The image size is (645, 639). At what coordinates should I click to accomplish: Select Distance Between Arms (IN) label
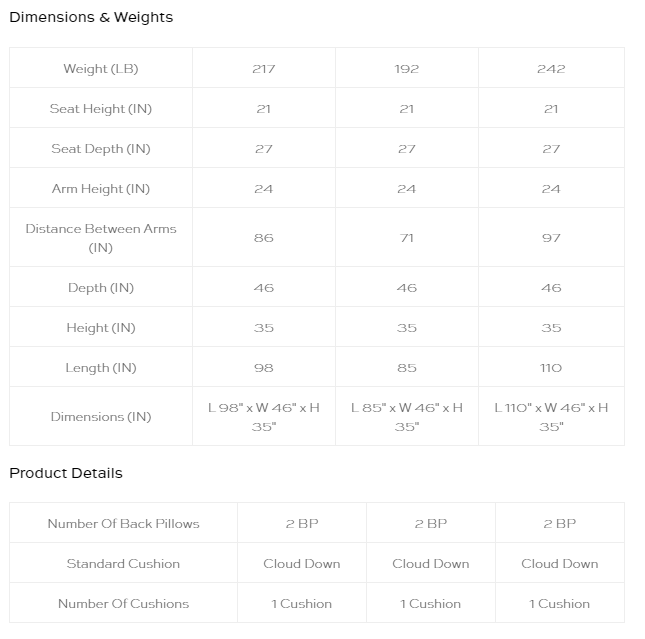pos(101,238)
